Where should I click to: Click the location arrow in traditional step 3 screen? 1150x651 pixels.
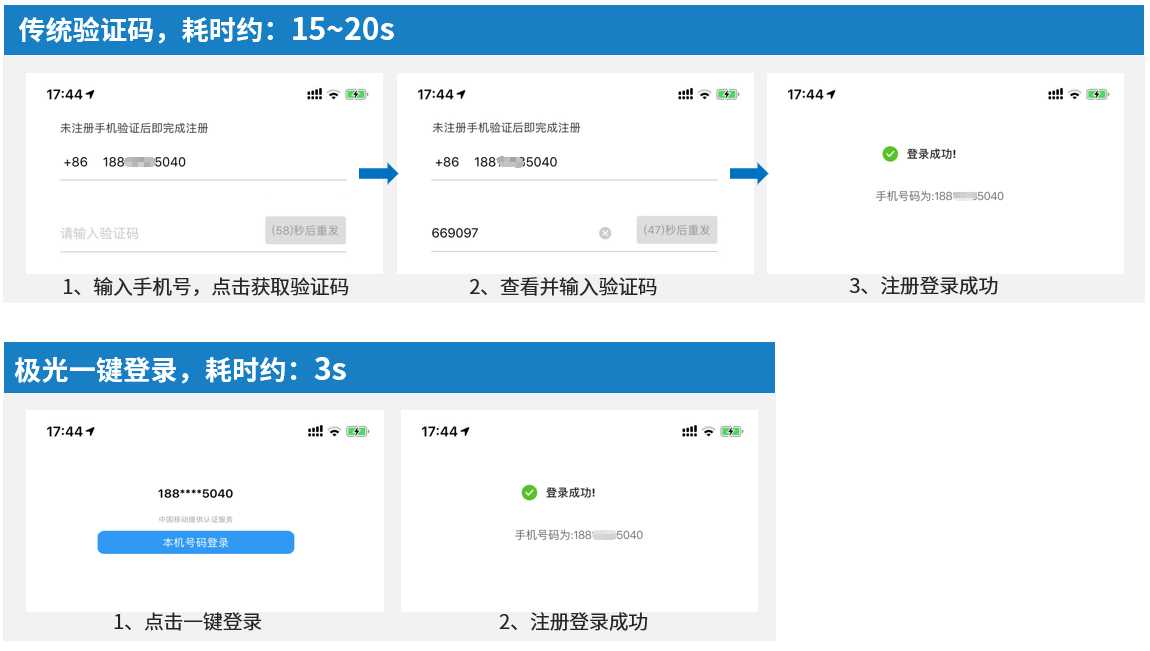[x=831, y=94]
